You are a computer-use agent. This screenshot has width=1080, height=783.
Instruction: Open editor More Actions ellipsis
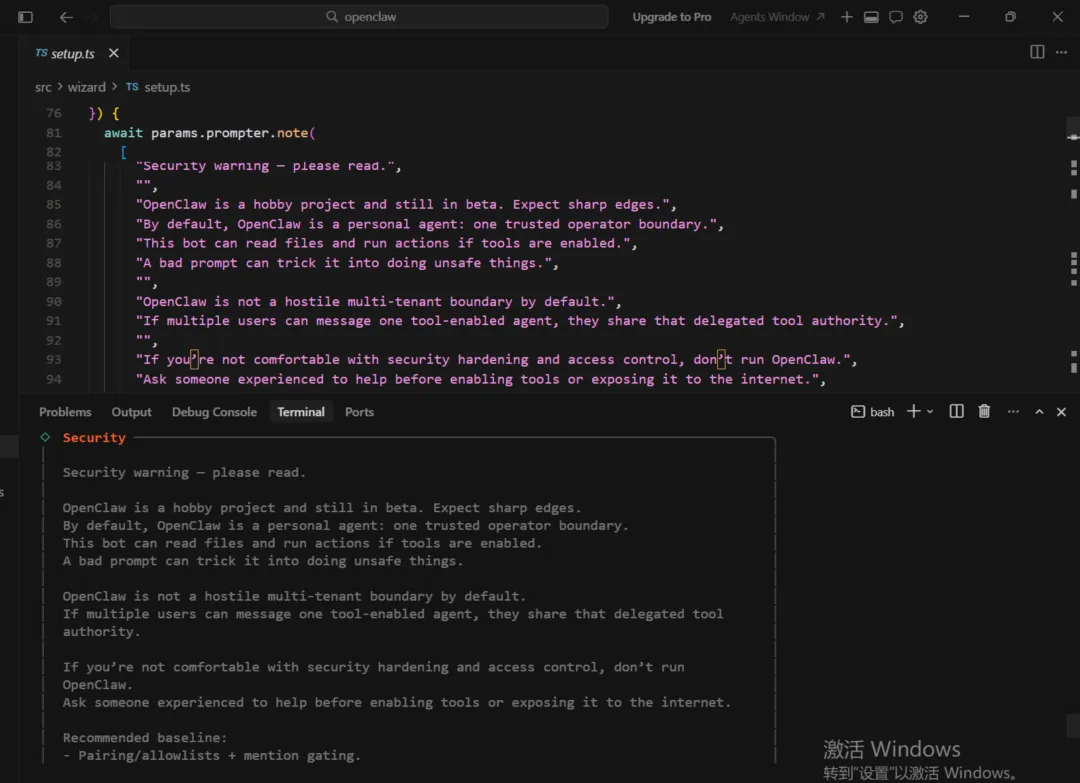1061,52
